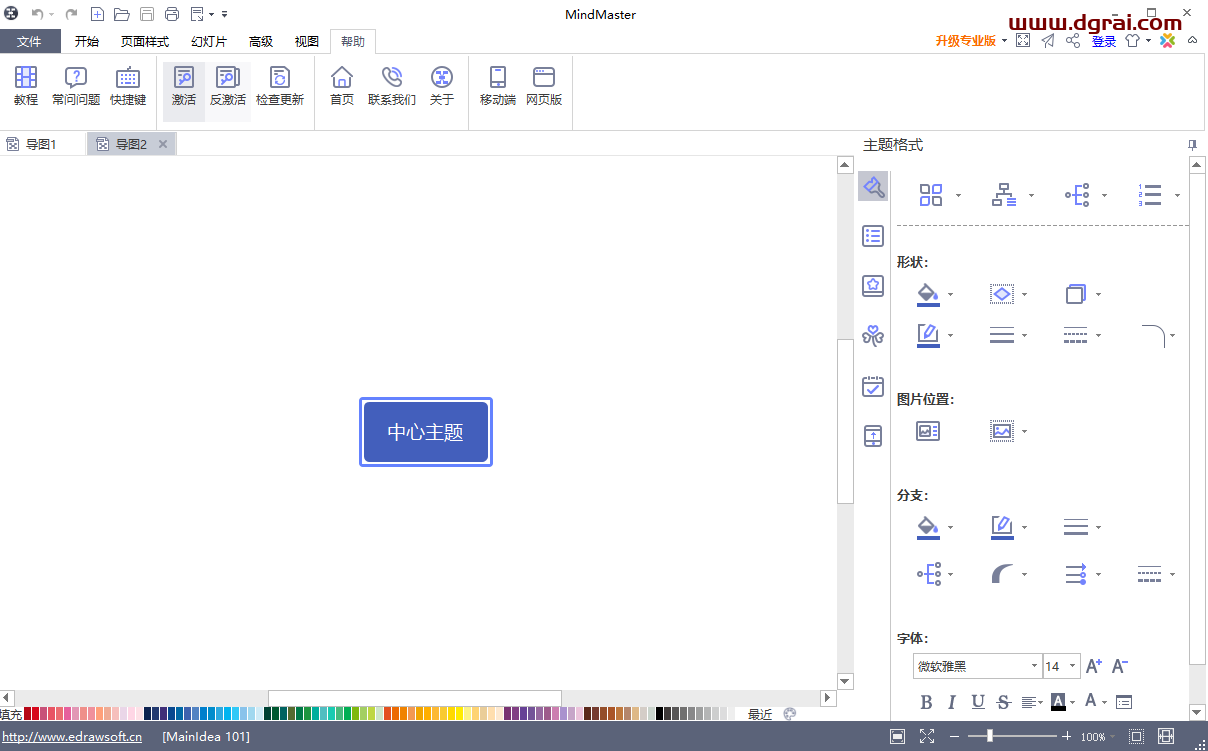Open the 视图 ribbon tab
The height and width of the screenshot is (751, 1208).
point(307,41)
